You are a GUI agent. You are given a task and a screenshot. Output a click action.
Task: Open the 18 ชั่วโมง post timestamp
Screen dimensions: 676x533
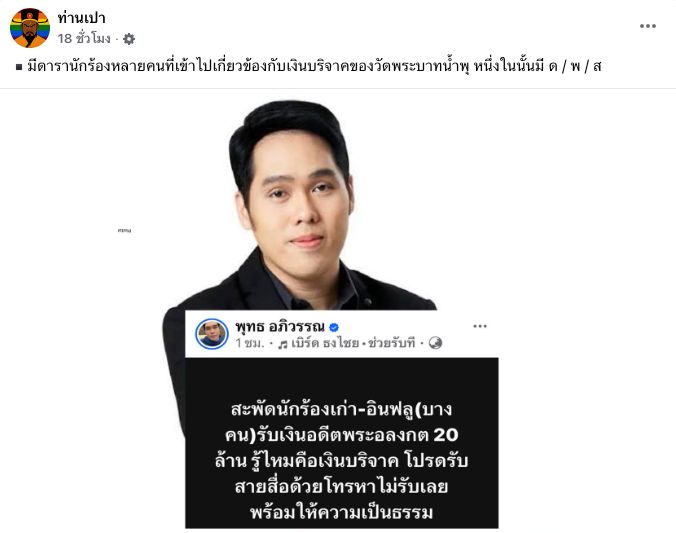tap(84, 39)
